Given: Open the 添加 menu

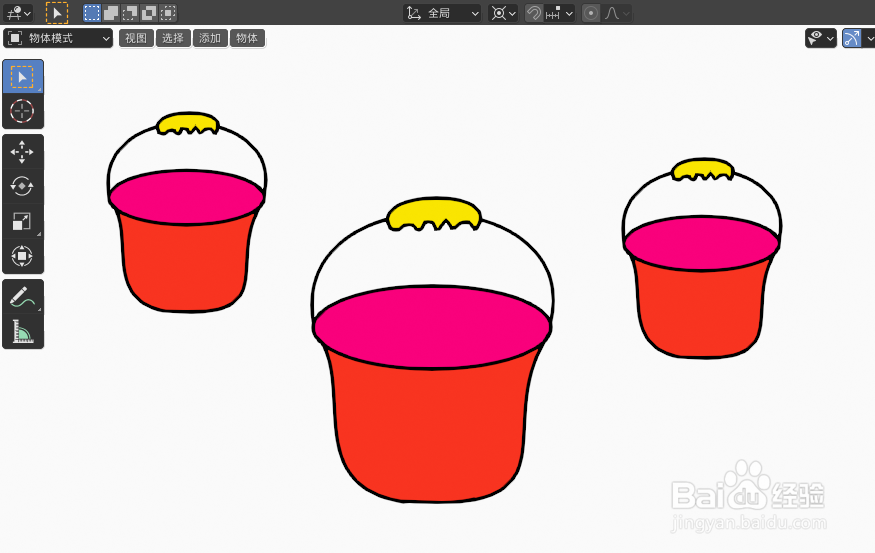Looking at the screenshot, I should click(x=210, y=38).
